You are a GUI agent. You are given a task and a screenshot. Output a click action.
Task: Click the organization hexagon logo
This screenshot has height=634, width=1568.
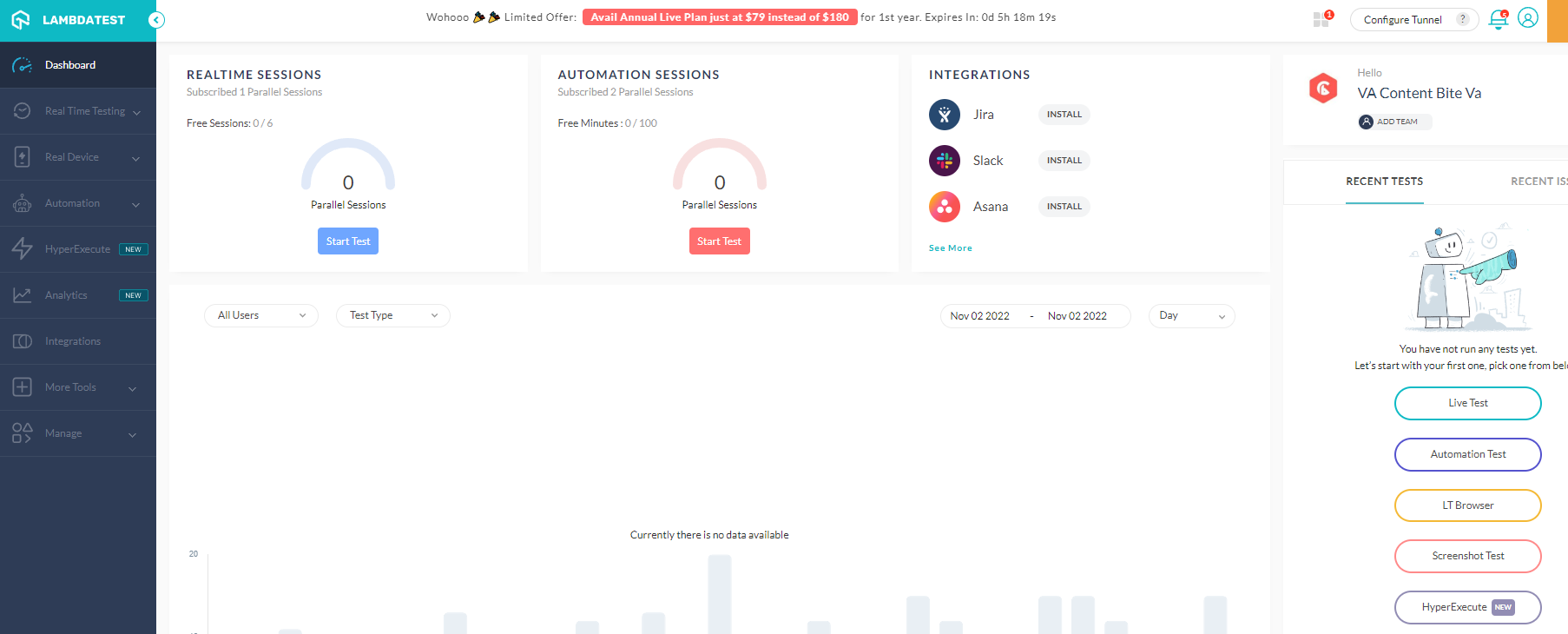[x=1323, y=88]
